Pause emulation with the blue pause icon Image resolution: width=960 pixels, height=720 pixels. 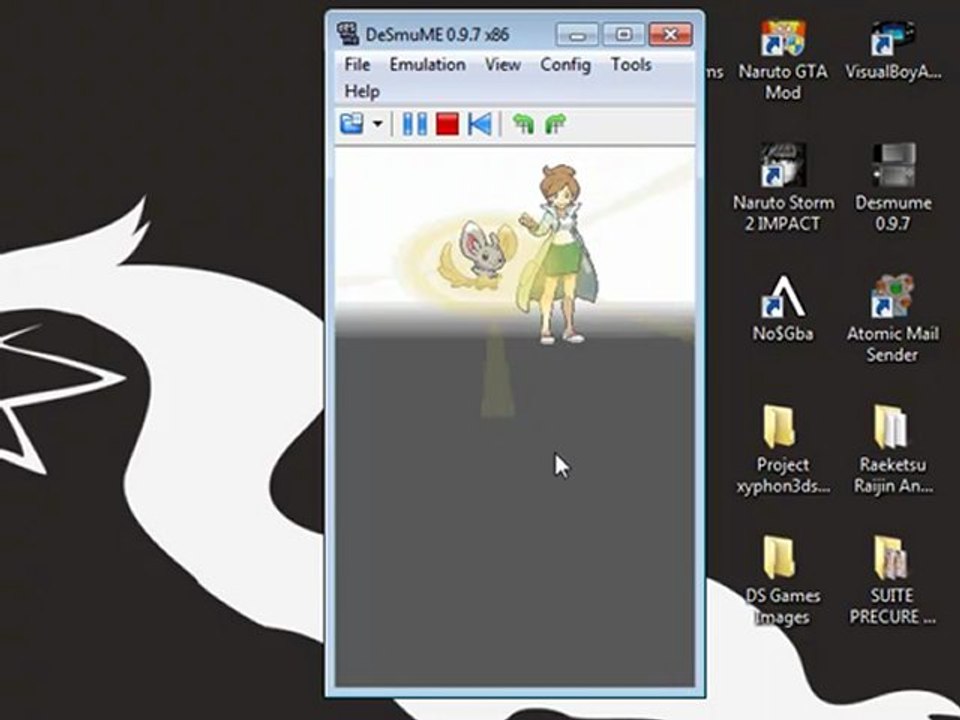(x=414, y=124)
